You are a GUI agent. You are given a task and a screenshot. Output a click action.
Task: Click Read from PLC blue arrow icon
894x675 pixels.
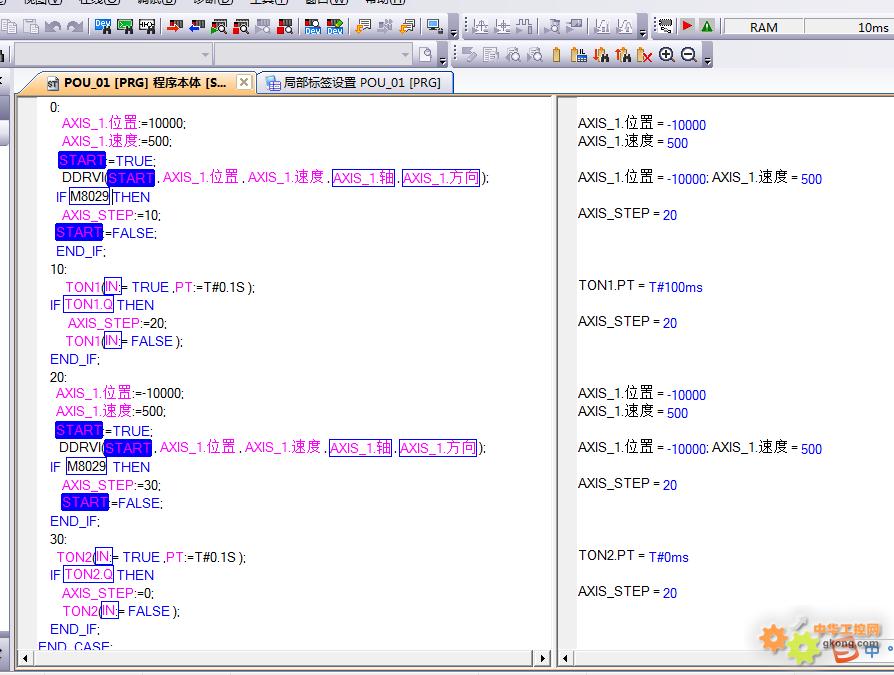197,26
